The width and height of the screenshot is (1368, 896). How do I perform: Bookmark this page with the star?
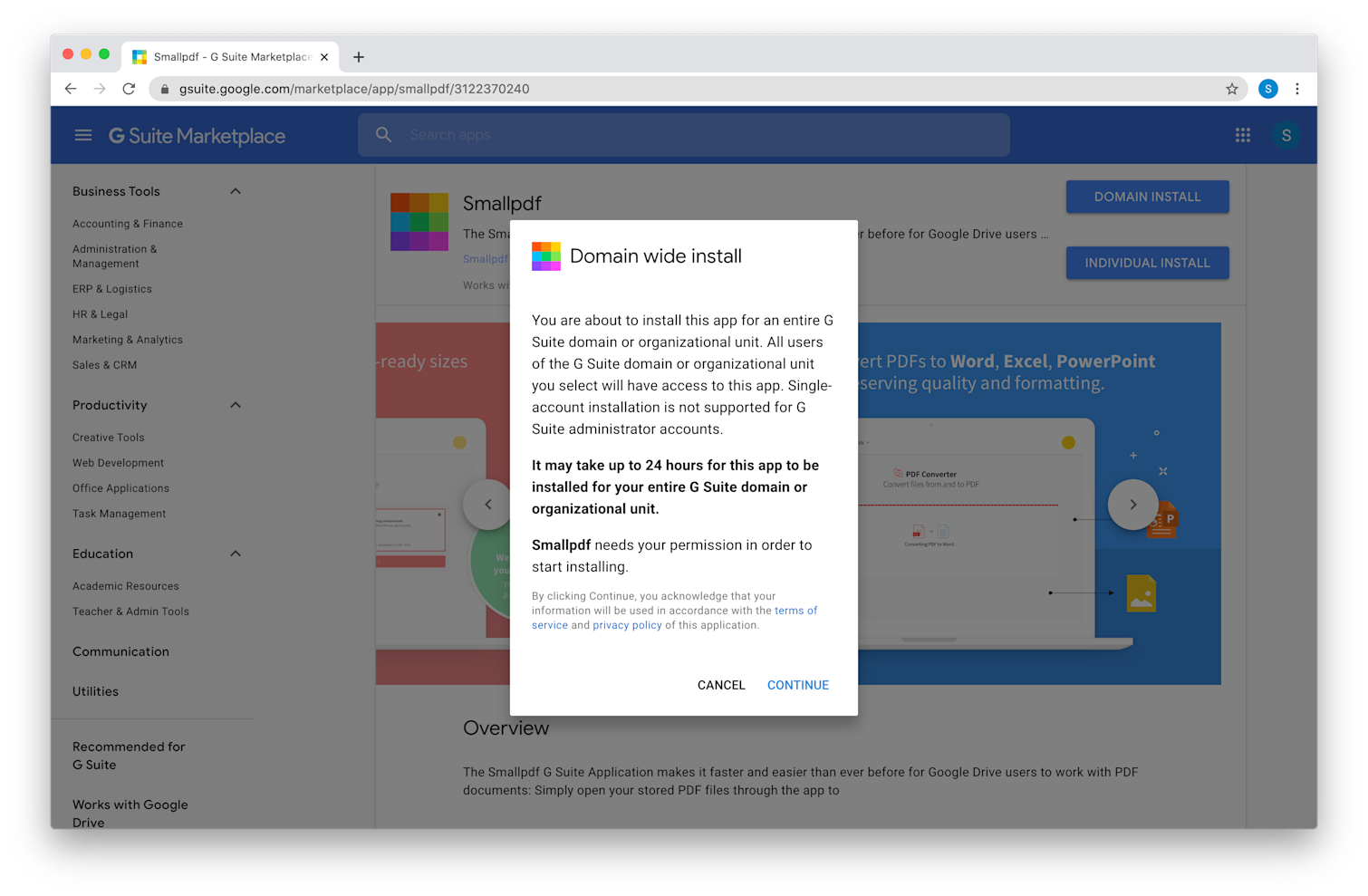[1232, 89]
